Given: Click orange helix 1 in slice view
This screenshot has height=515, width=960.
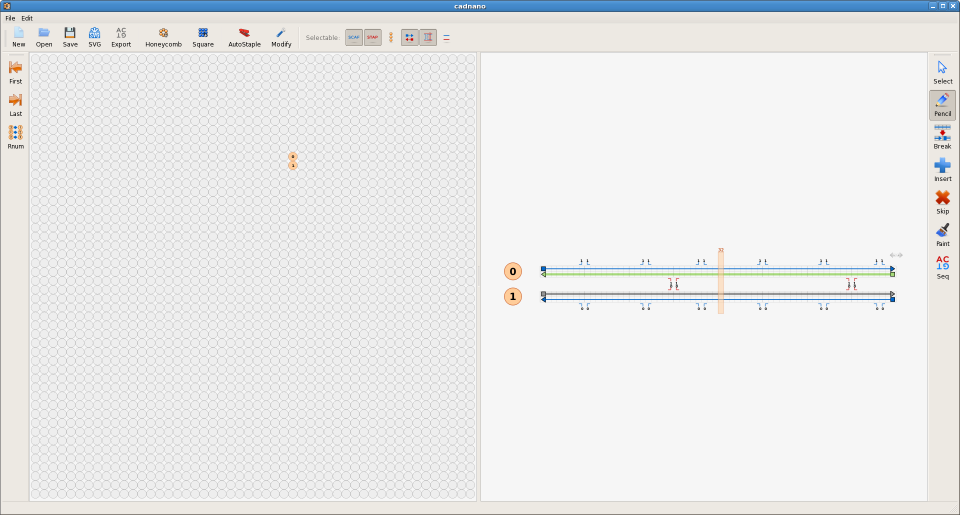Looking at the screenshot, I should click(293, 165).
